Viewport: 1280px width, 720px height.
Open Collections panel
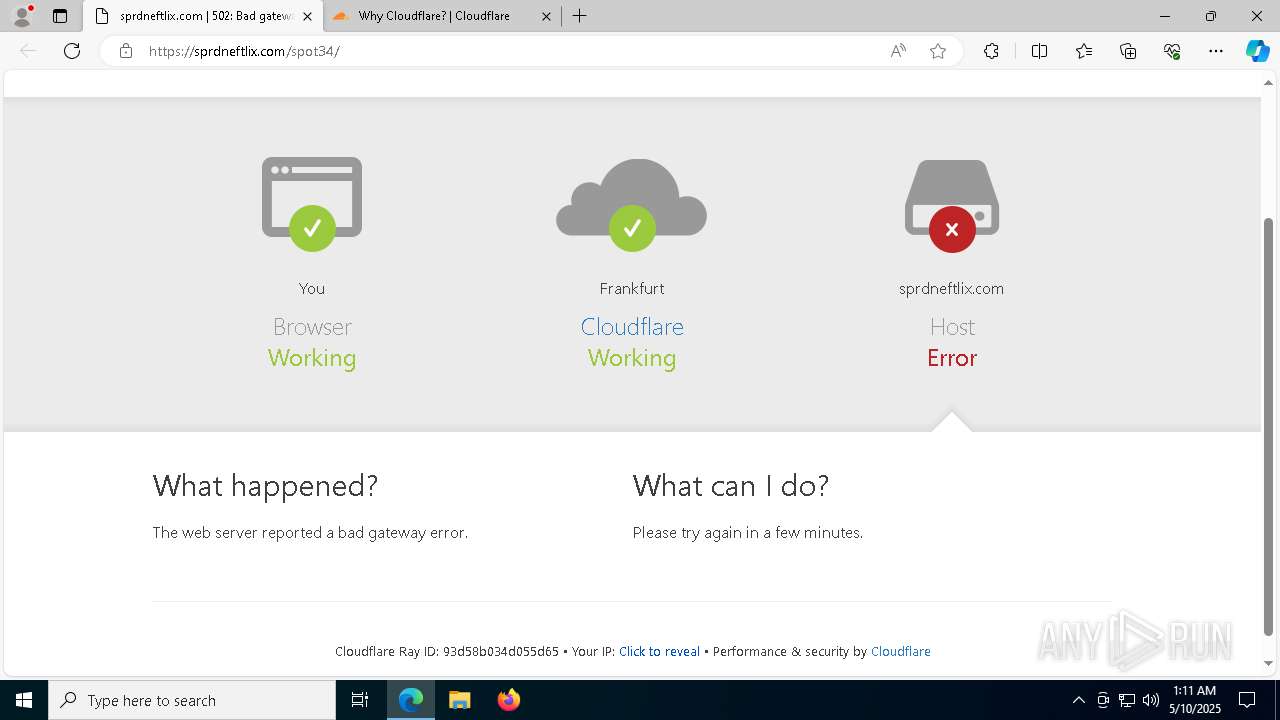[1128, 51]
